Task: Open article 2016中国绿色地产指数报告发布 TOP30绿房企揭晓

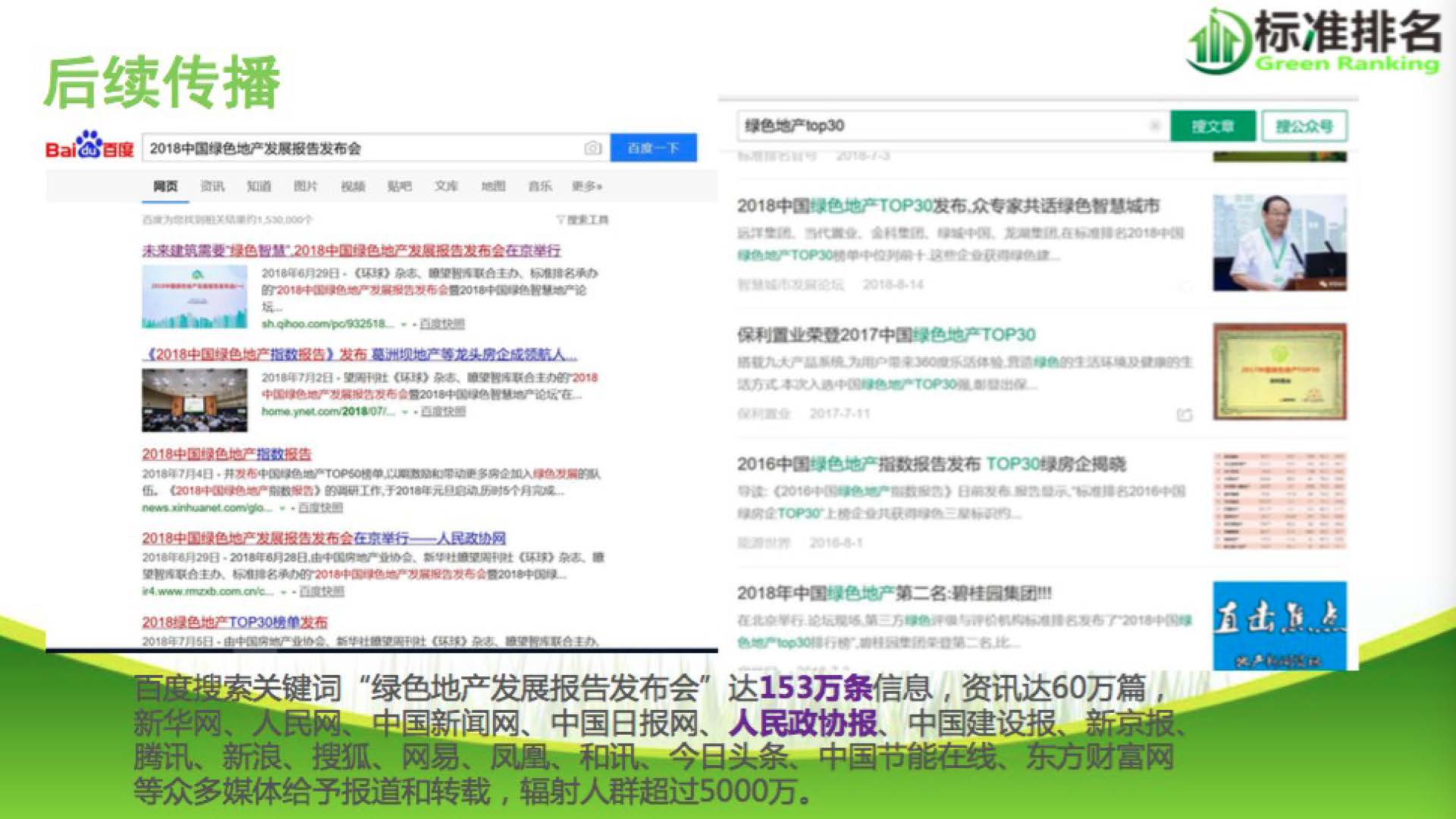Action: (931, 463)
